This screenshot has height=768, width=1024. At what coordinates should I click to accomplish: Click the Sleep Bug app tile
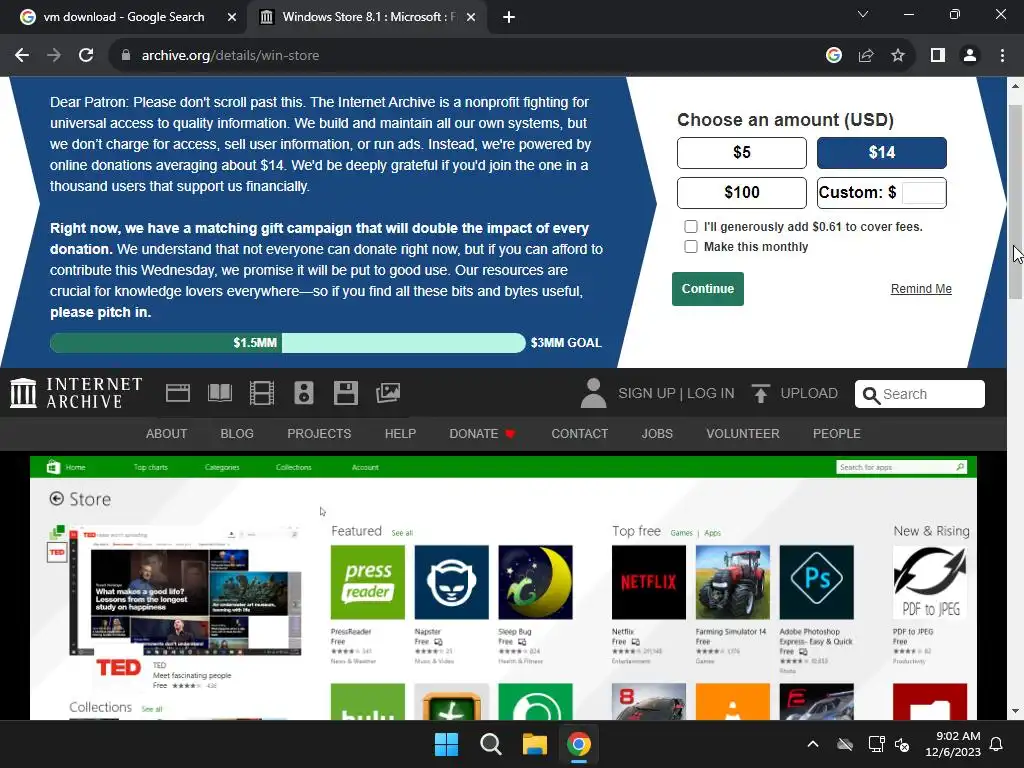click(536, 583)
